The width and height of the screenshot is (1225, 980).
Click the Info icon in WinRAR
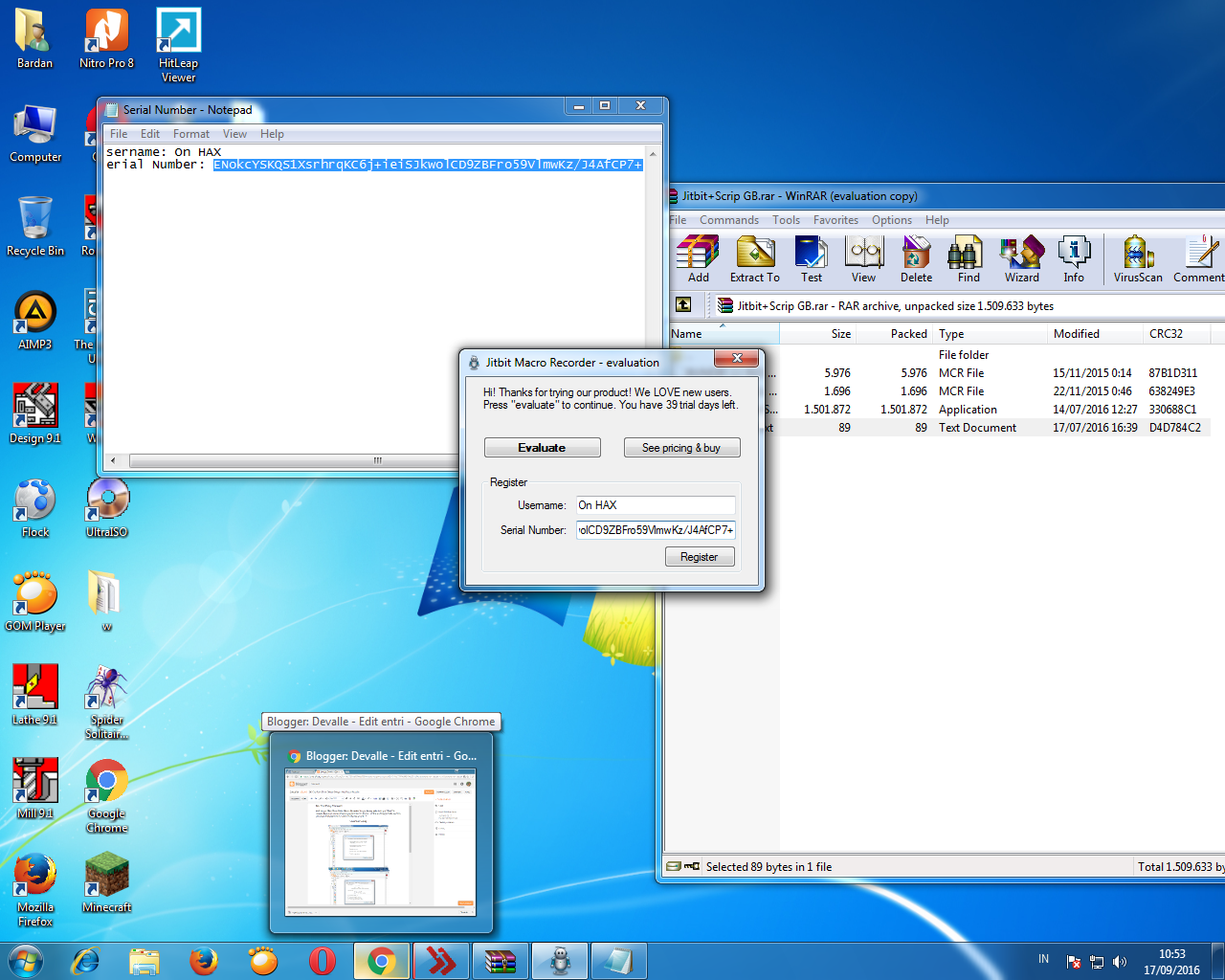[x=1074, y=258]
